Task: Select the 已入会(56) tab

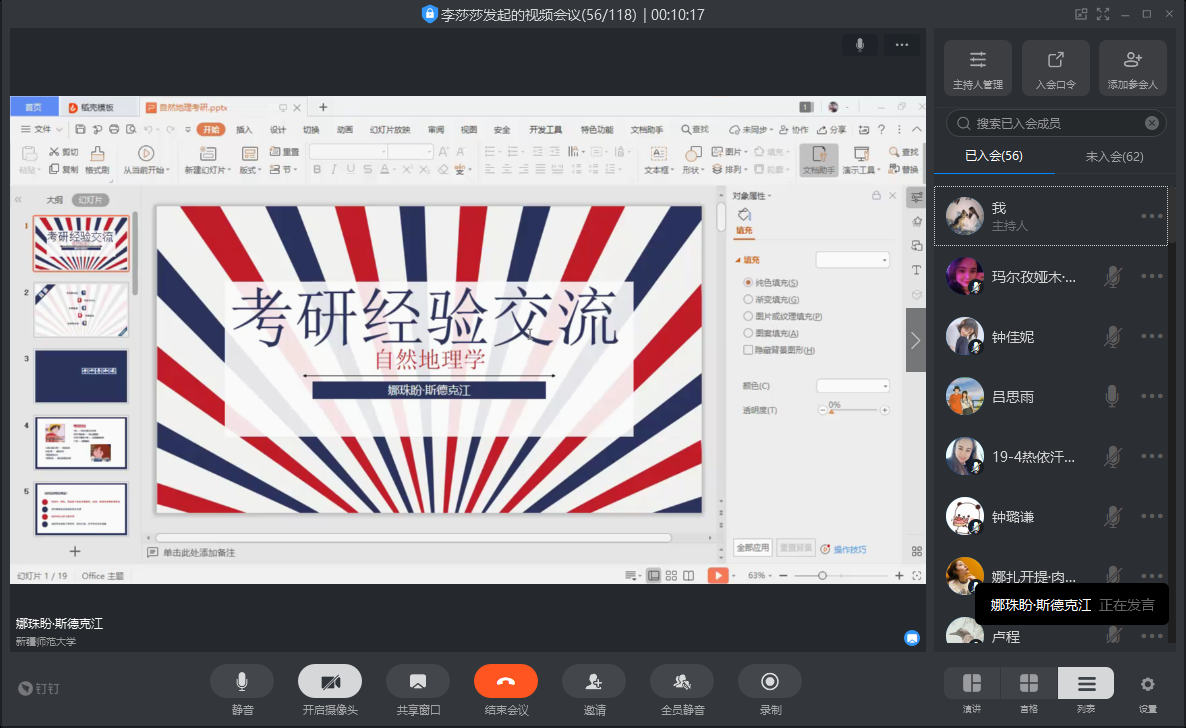Action: (993, 157)
